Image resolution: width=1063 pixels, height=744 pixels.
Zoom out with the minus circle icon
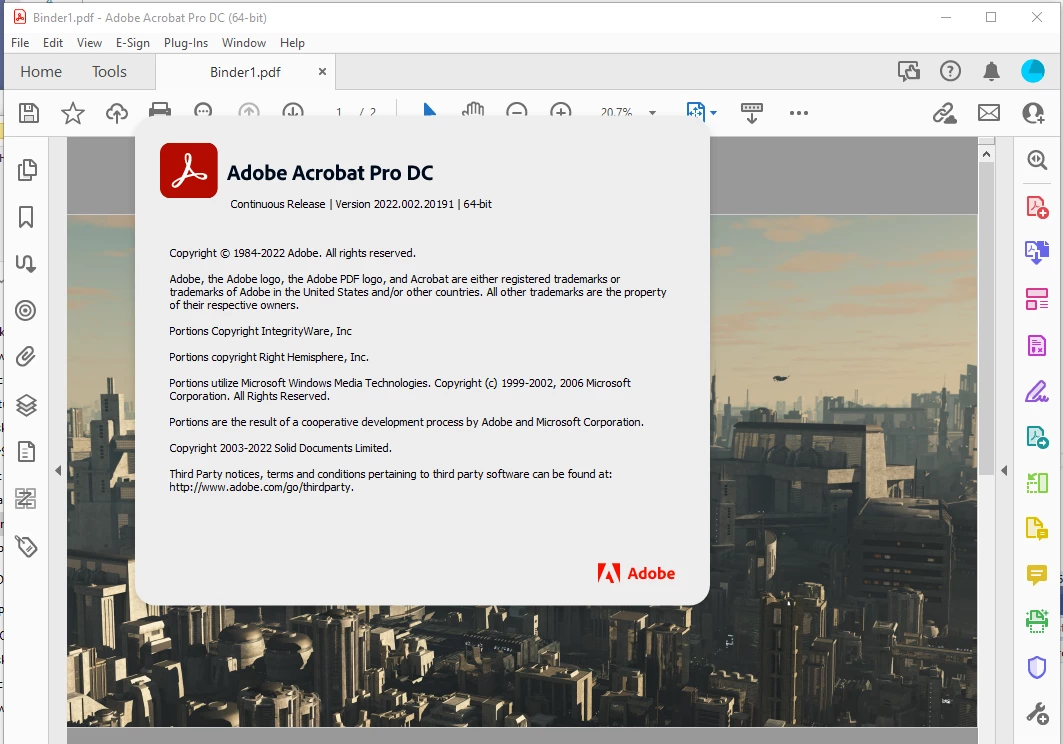[517, 111]
